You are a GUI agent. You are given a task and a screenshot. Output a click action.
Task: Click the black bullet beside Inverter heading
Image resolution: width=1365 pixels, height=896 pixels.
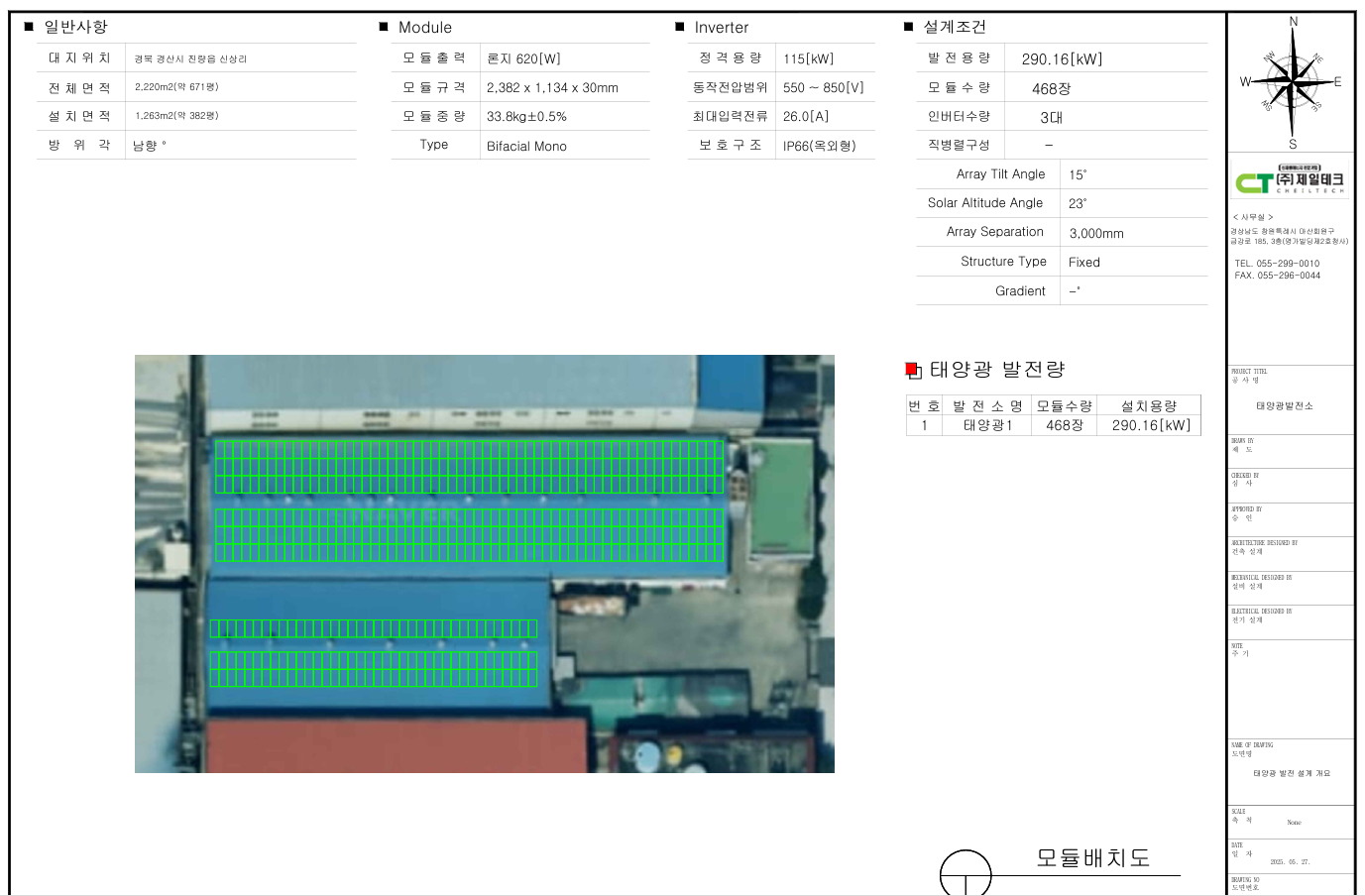click(x=680, y=27)
